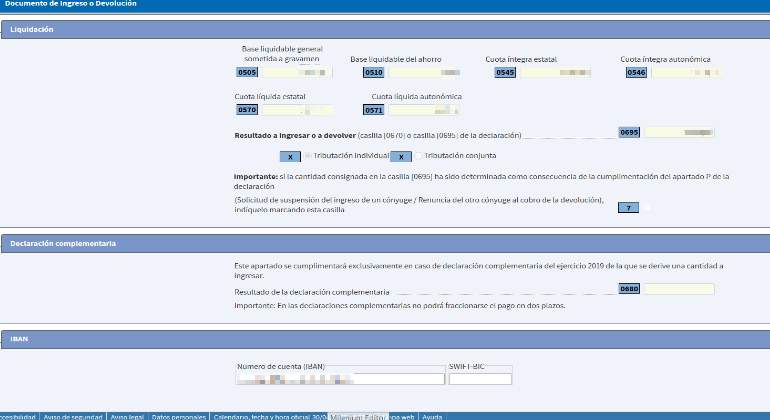
Task: Click the Declaración complementaria section header
Action: [385, 244]
